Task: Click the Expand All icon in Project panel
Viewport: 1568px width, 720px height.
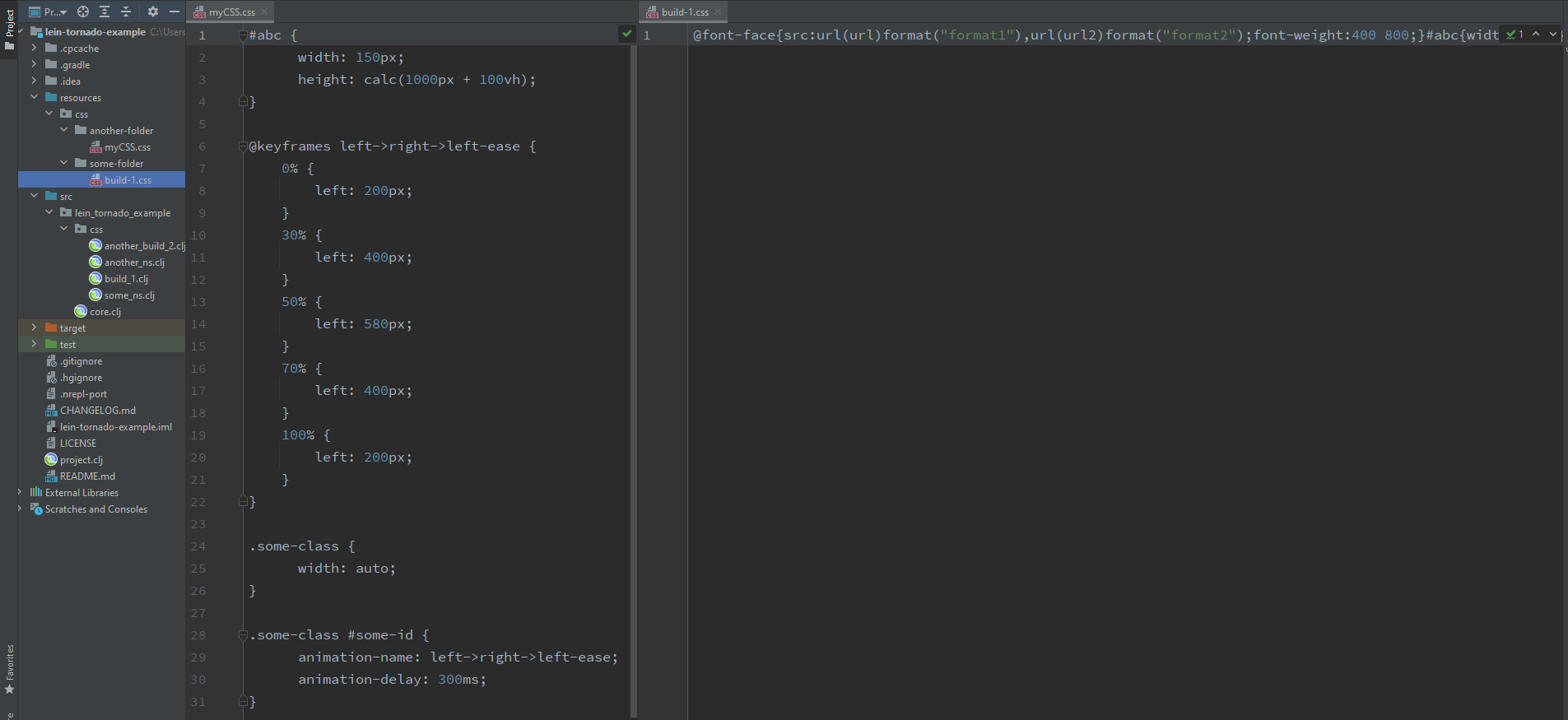Action: click(105, 12)
